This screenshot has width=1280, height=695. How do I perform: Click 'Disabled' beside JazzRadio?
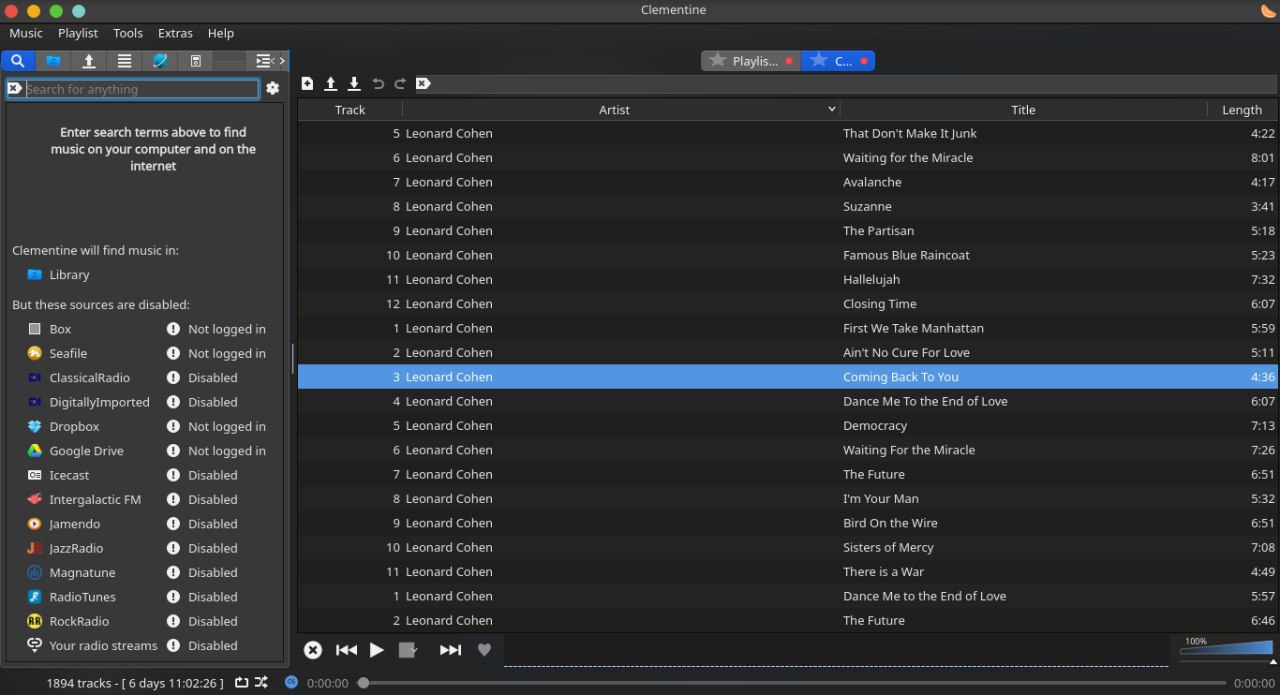tap(213, 548)
